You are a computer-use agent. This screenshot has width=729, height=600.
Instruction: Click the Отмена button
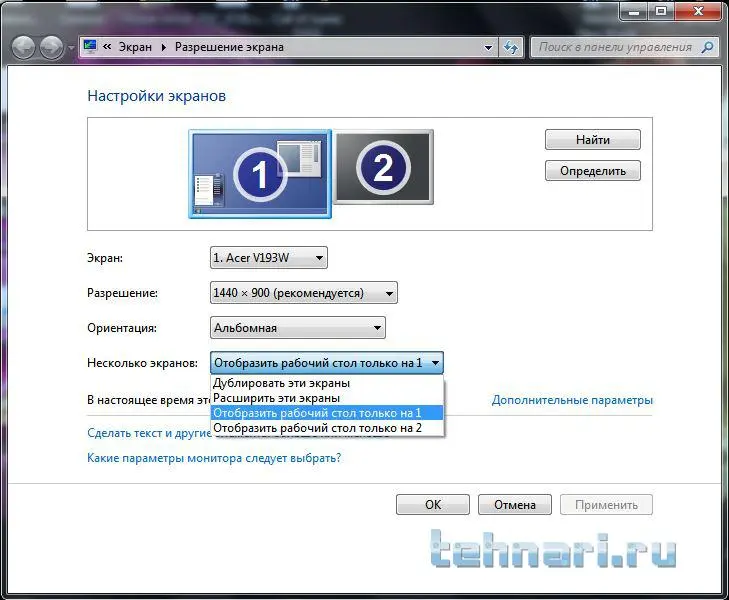click(515, 505)
